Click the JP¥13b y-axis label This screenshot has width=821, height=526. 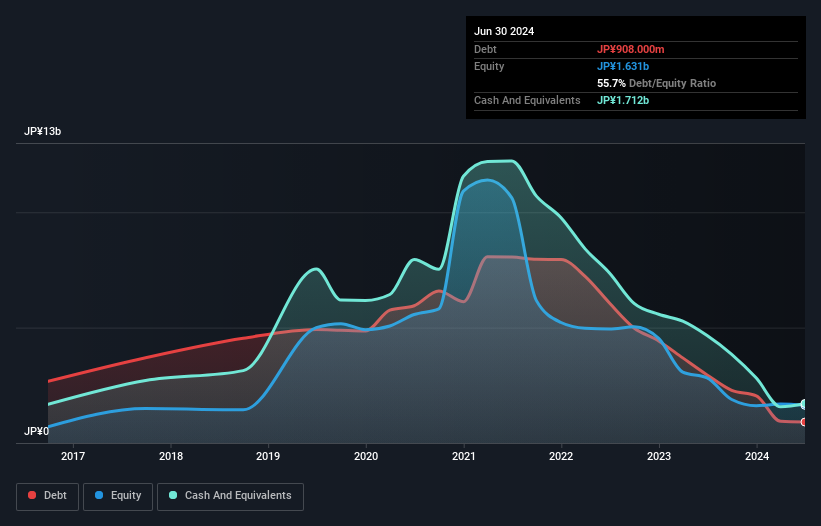tap(42, 131)
